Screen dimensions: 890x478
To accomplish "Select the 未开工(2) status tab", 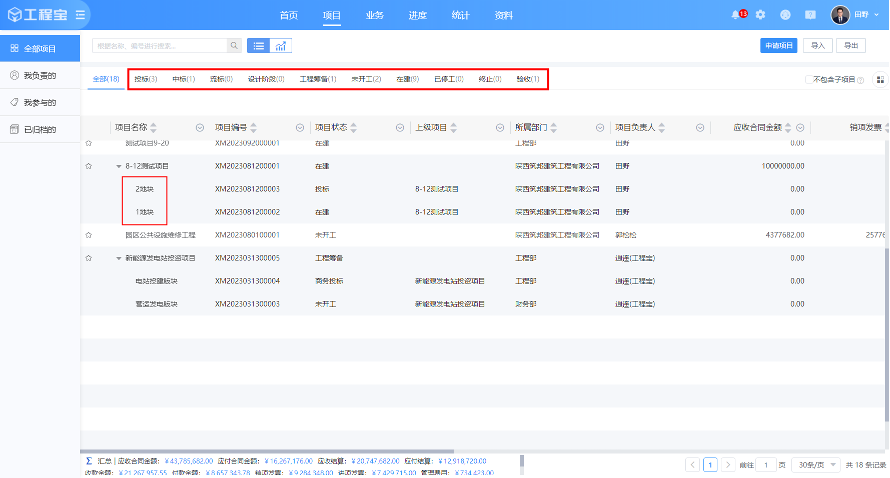I will tap(366, 79).
